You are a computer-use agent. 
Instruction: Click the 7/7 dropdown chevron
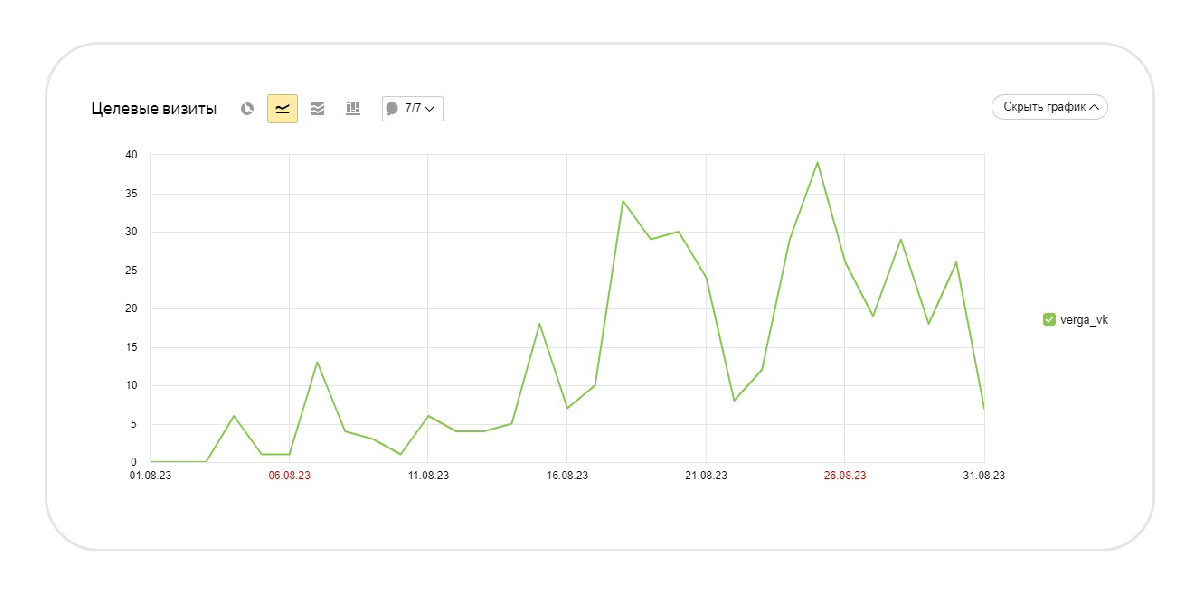[x=430, y=109]
